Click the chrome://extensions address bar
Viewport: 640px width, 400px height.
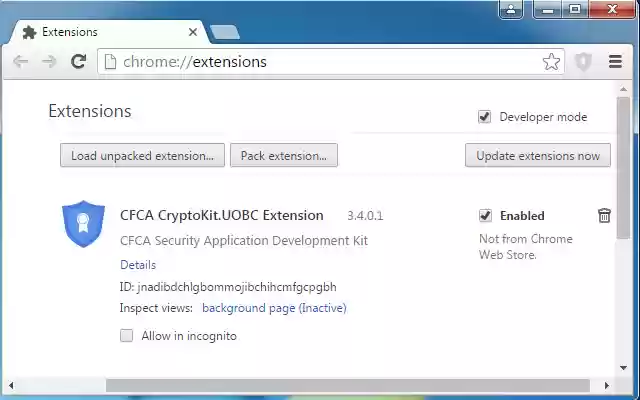tap(331, 62)
